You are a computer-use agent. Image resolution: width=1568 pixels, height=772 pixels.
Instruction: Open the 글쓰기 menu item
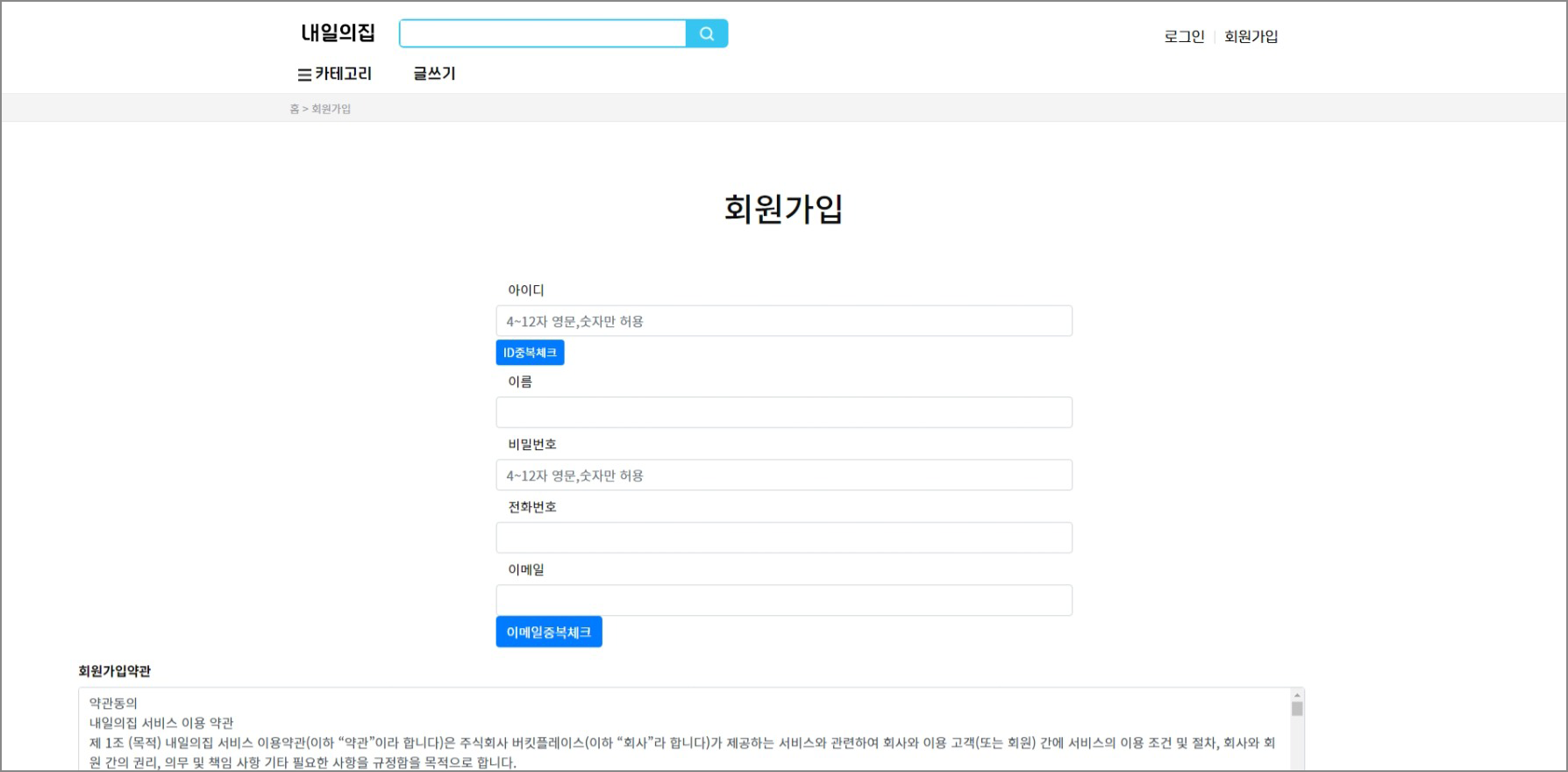click(434, 74)
